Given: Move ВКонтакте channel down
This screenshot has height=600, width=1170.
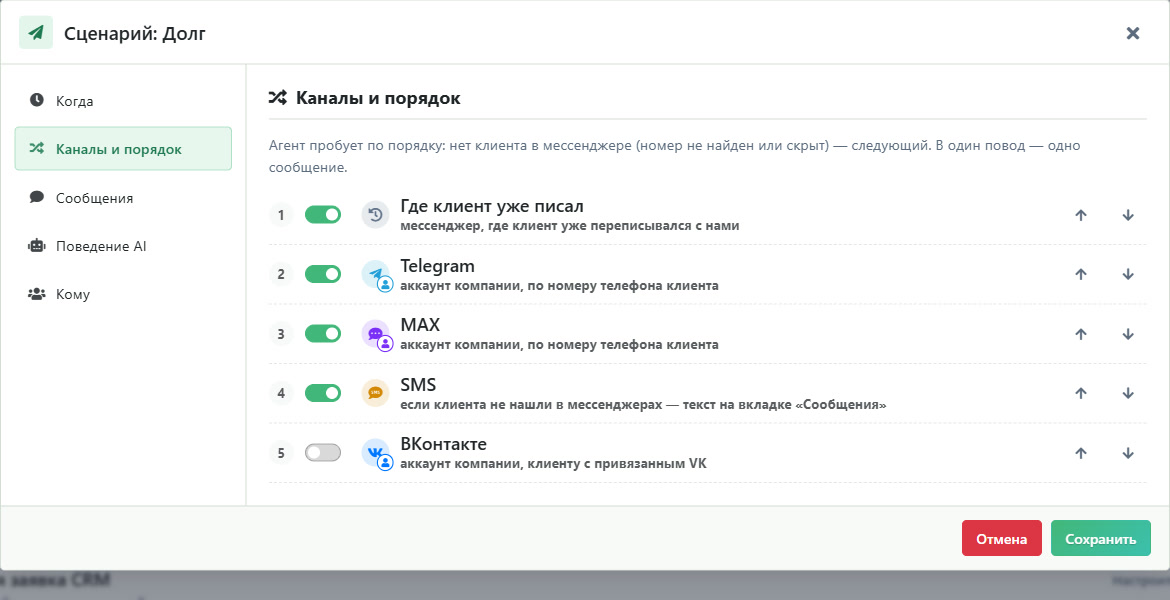Looking at the screenshot, I should (x=1128, y=452).
